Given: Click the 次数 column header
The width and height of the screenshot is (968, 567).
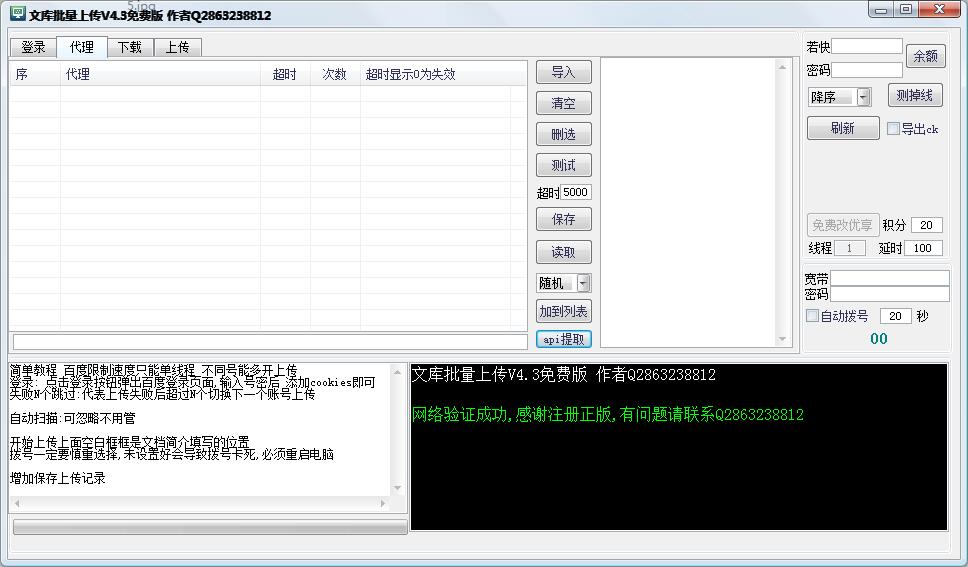Looking at the screenshot, I should pyautogui.click(x=335, y=74).
